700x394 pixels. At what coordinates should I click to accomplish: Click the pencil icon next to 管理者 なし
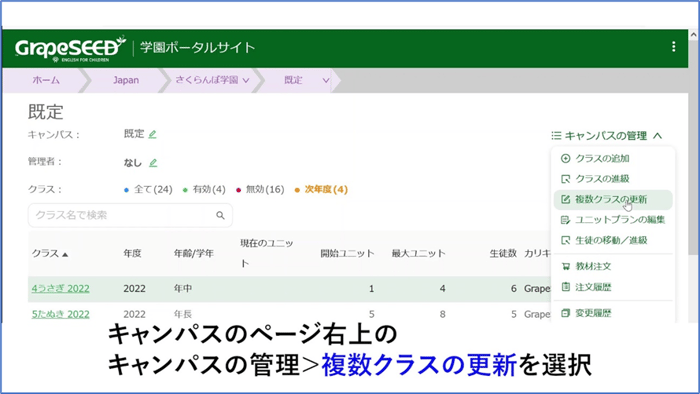coord(153,163)
